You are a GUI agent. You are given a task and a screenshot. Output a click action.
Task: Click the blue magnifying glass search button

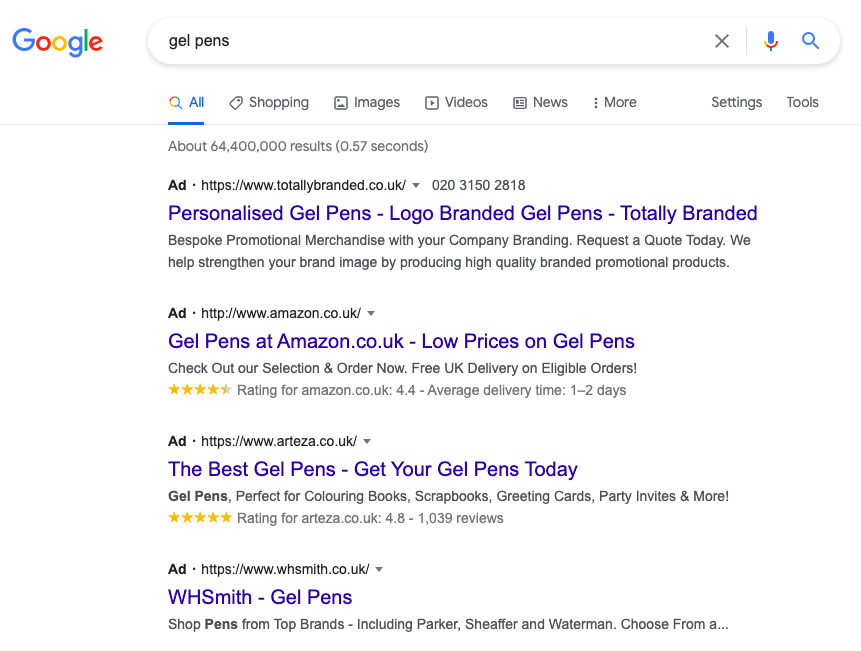click(810, 41)
